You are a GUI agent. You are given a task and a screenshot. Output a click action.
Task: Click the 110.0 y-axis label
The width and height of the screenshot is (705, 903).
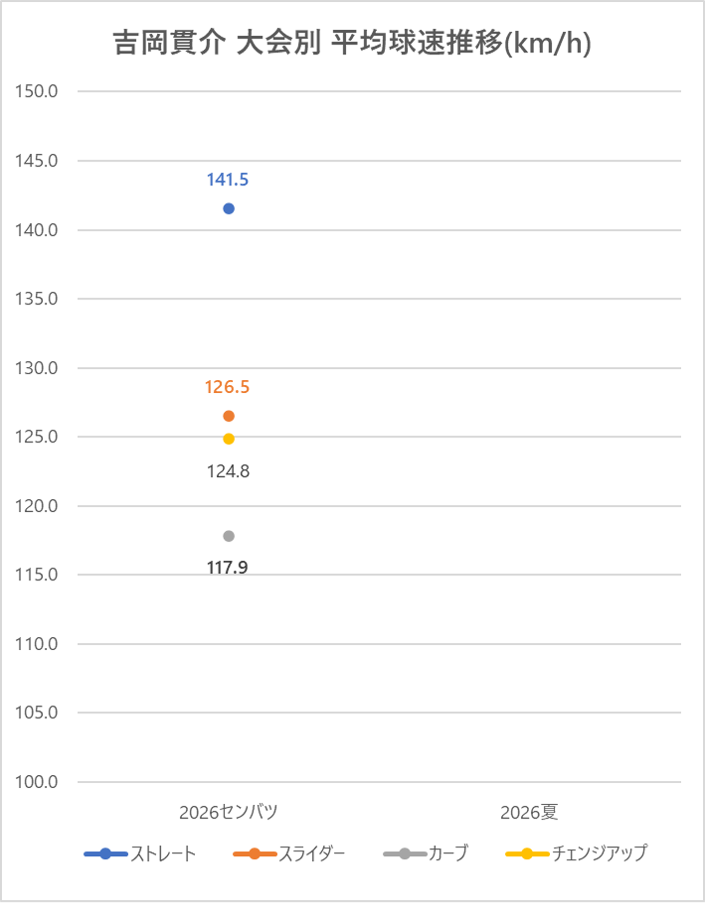39,644
